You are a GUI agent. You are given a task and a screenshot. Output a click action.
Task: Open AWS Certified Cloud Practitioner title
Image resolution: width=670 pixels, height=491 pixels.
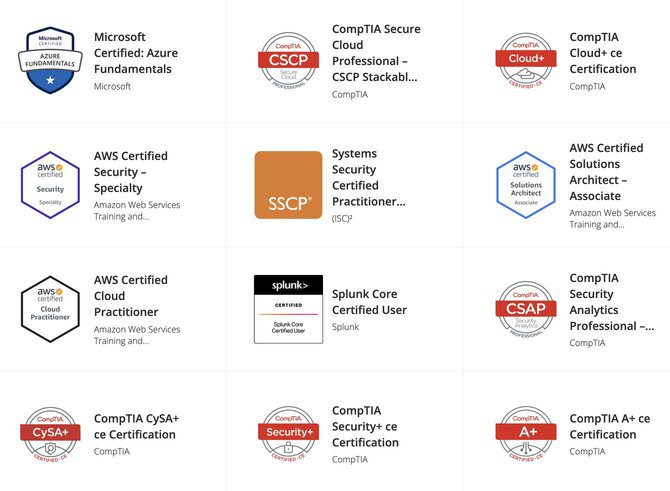131,296
